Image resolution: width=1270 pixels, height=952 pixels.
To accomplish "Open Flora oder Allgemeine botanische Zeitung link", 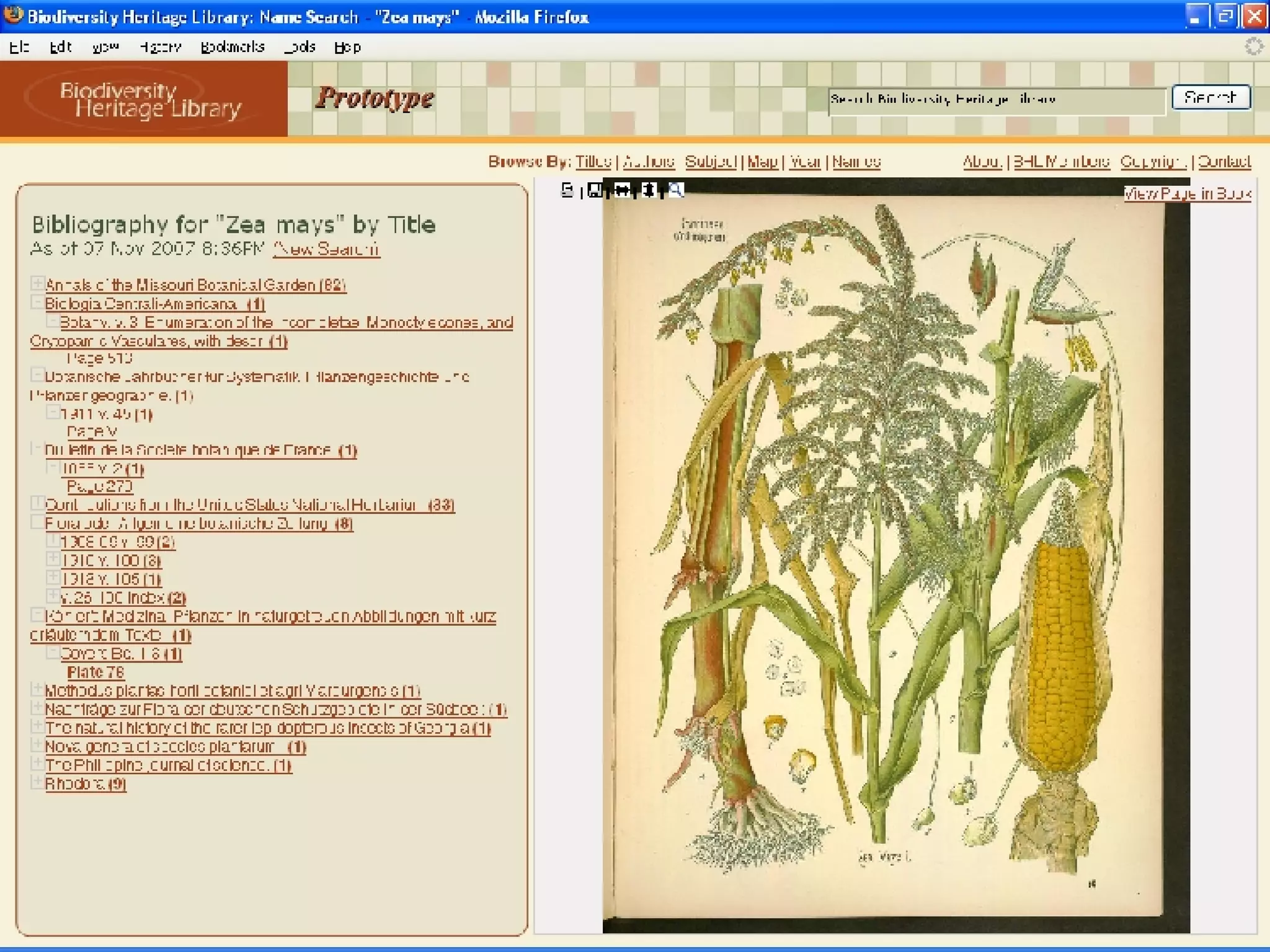I will pyautogui.click(x=199, y=524).
